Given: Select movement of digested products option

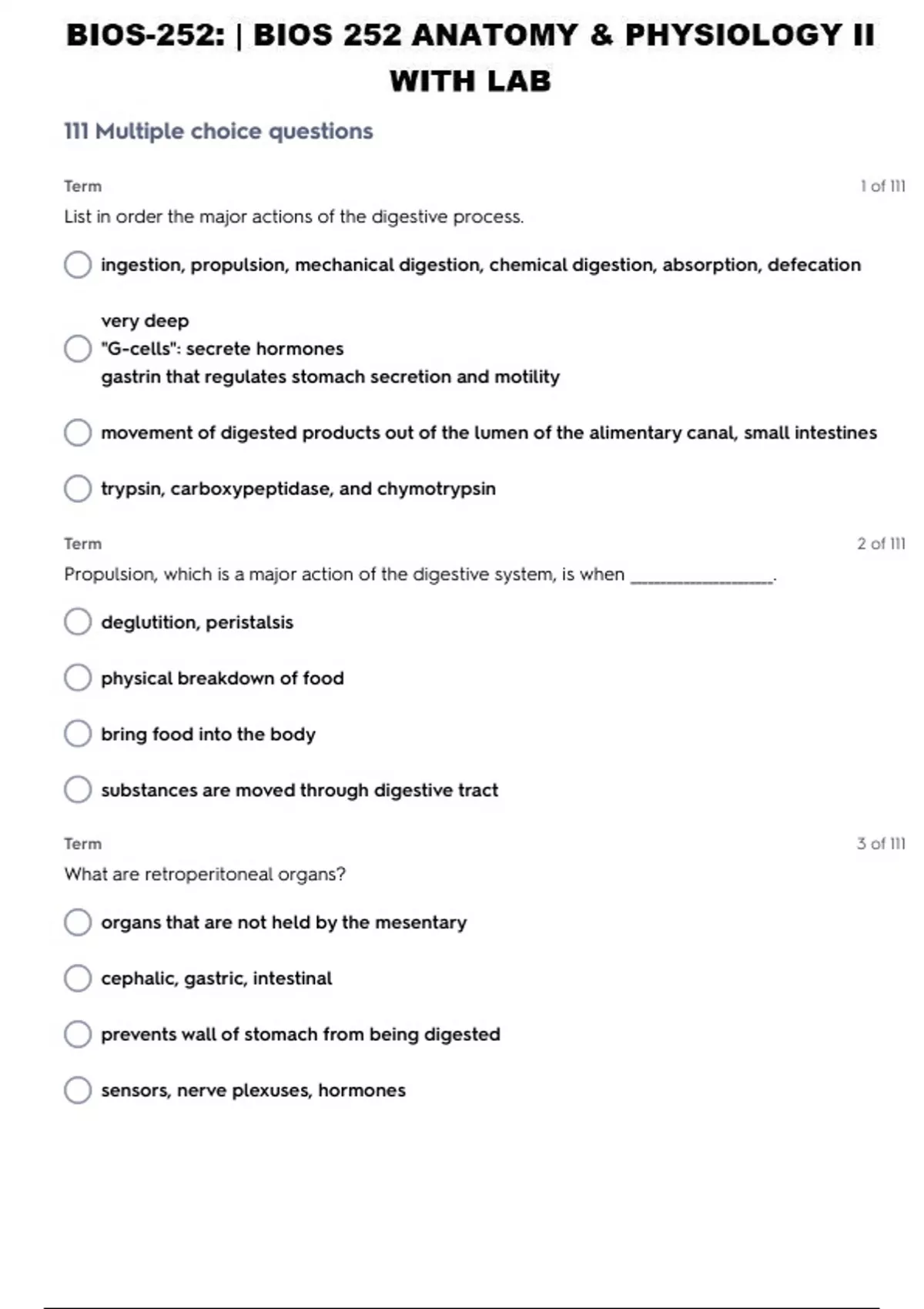Looking at the screenshot, I should coord(78,433).
